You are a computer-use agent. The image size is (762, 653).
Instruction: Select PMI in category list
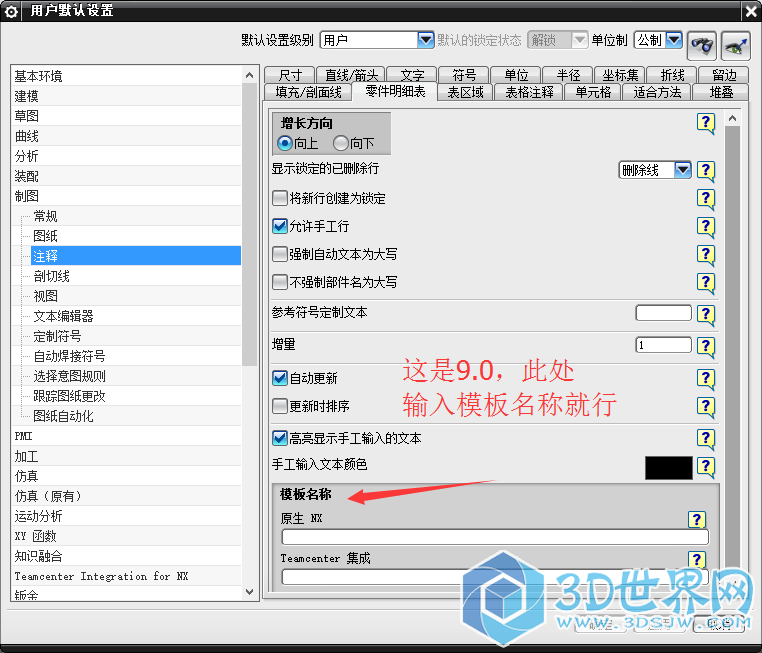[126, 436]
